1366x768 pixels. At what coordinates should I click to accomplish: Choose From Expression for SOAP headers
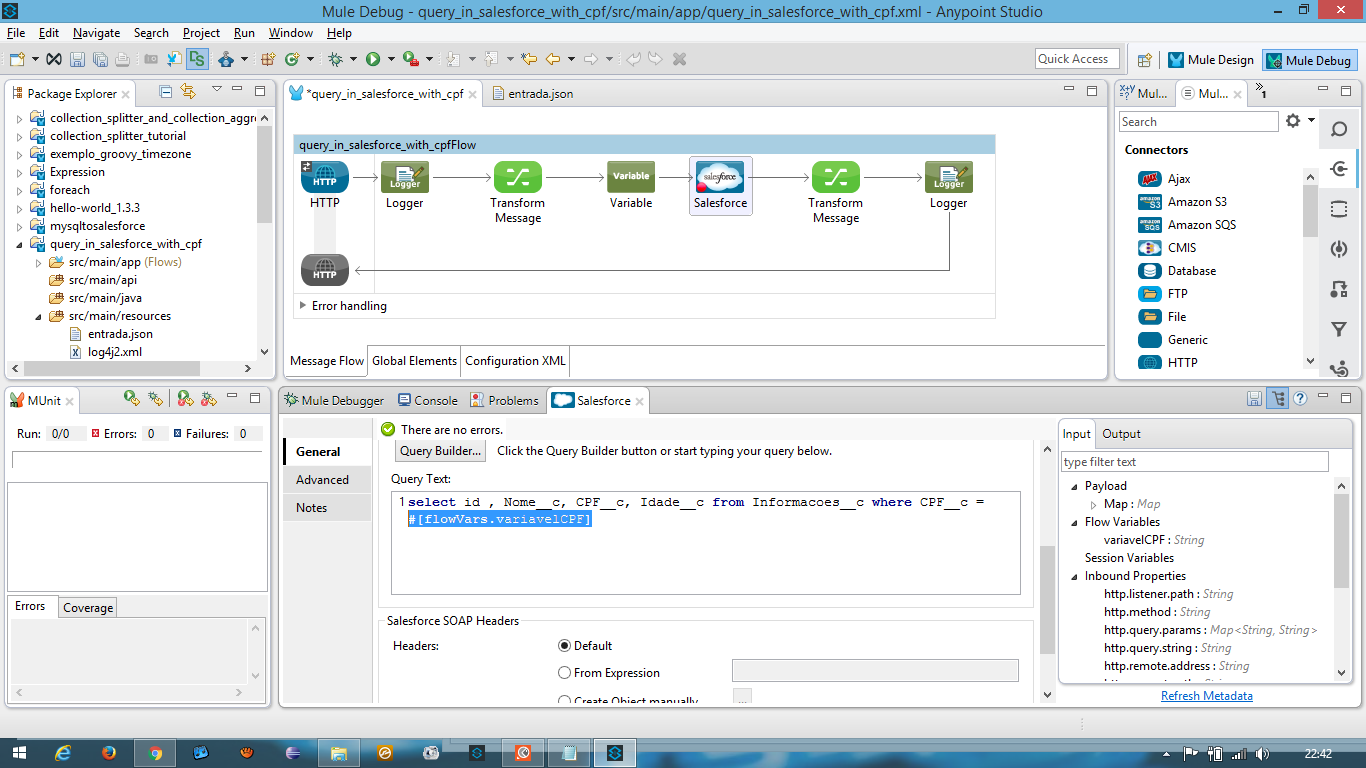564,672
